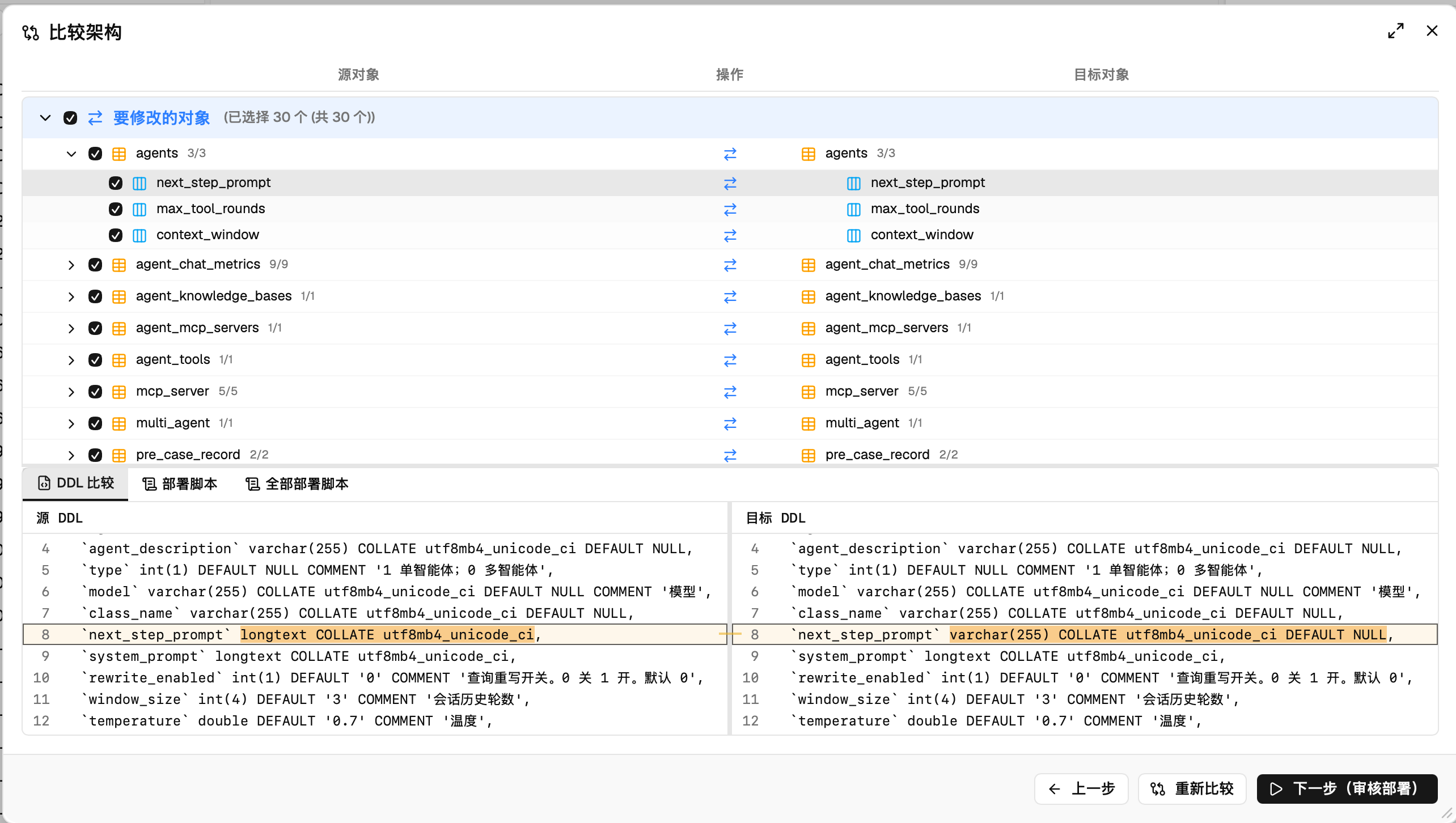
Task: Click the 目标对象 column header
Action: pos(1101,74)
